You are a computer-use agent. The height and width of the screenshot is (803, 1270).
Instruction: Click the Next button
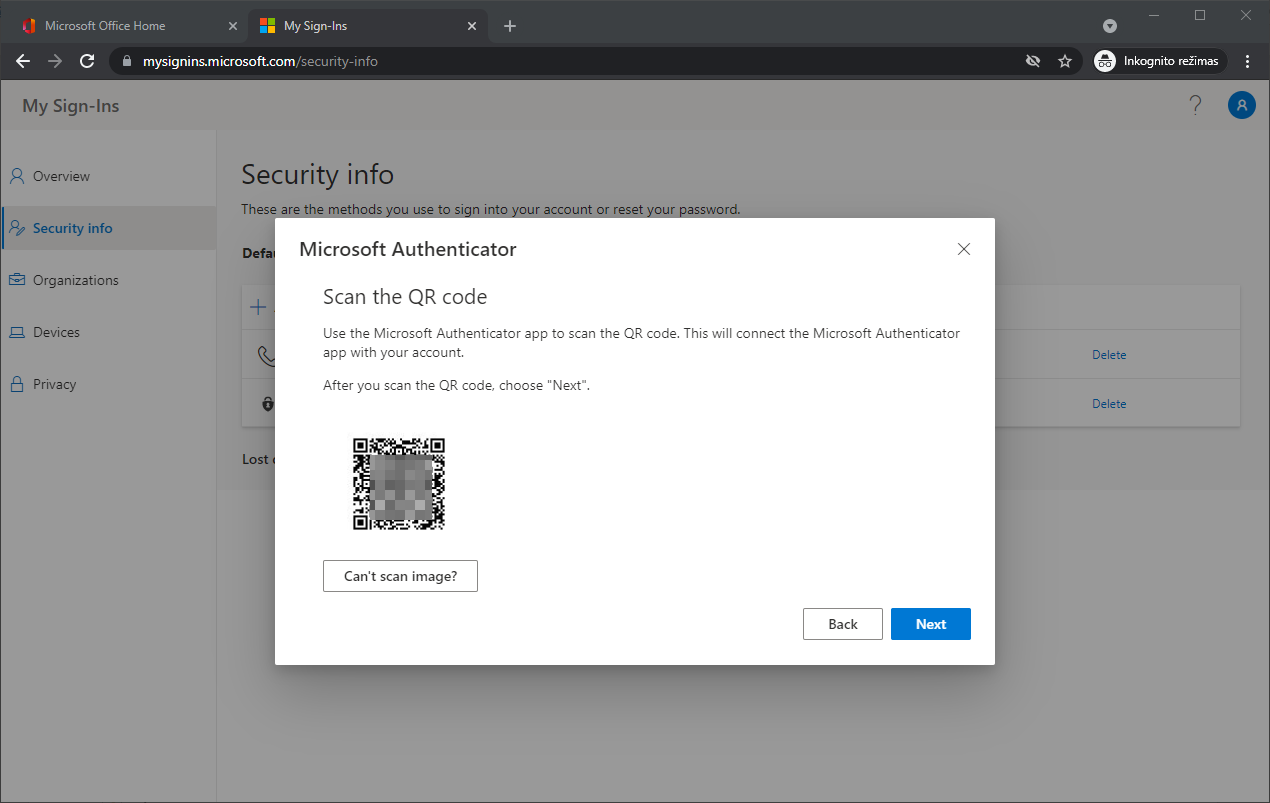coord(930,624)
